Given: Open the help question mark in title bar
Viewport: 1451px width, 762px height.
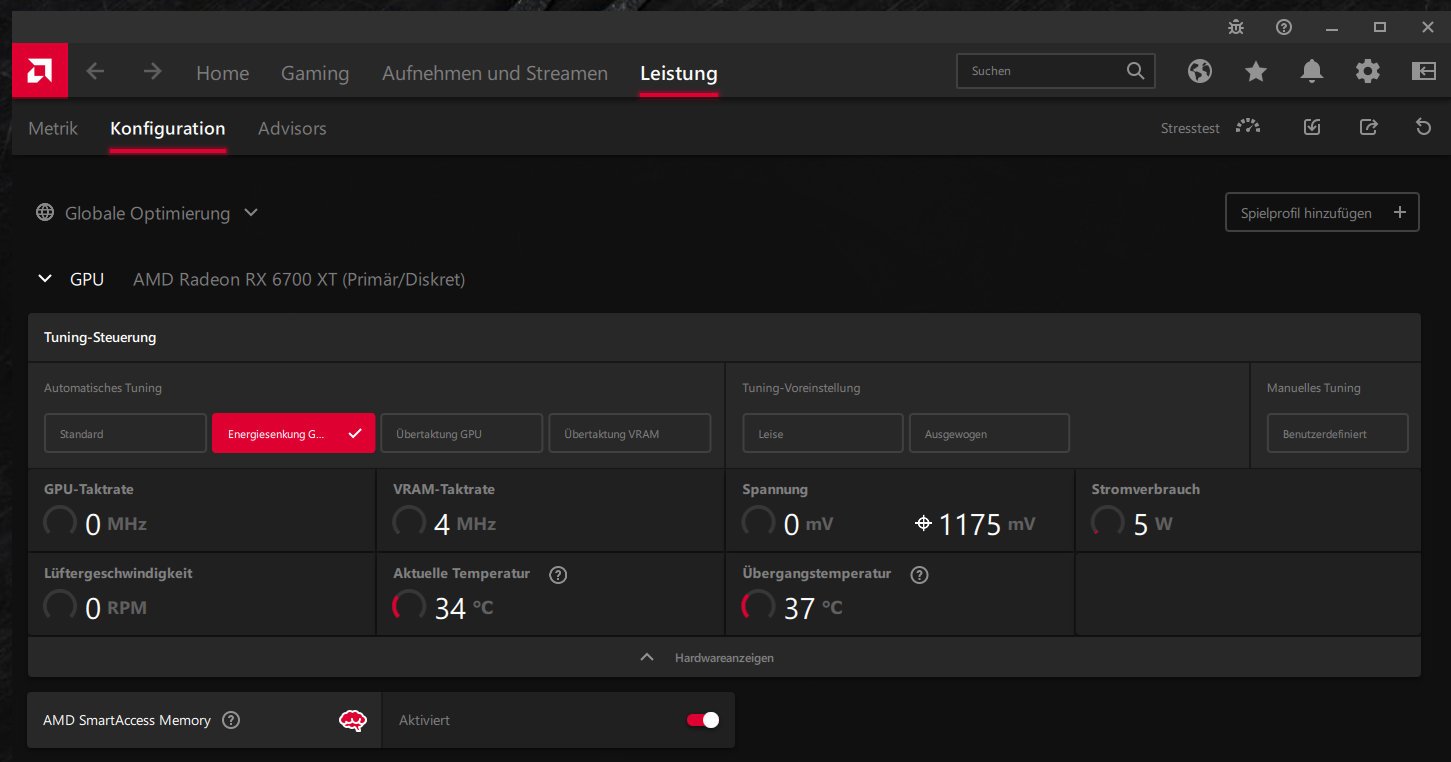Looking at the screenshot, I should (x=1284, y=27).
